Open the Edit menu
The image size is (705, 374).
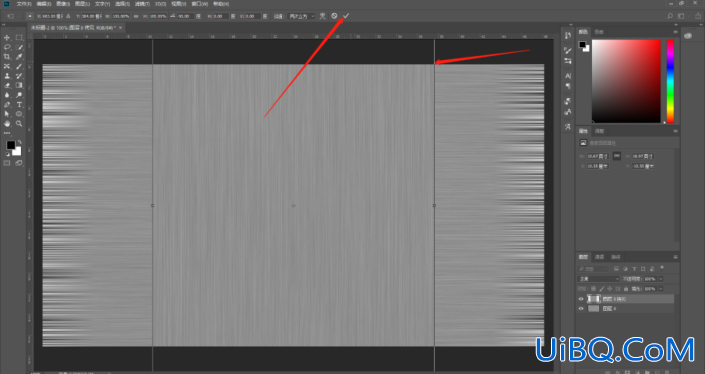tap(44, 4)
